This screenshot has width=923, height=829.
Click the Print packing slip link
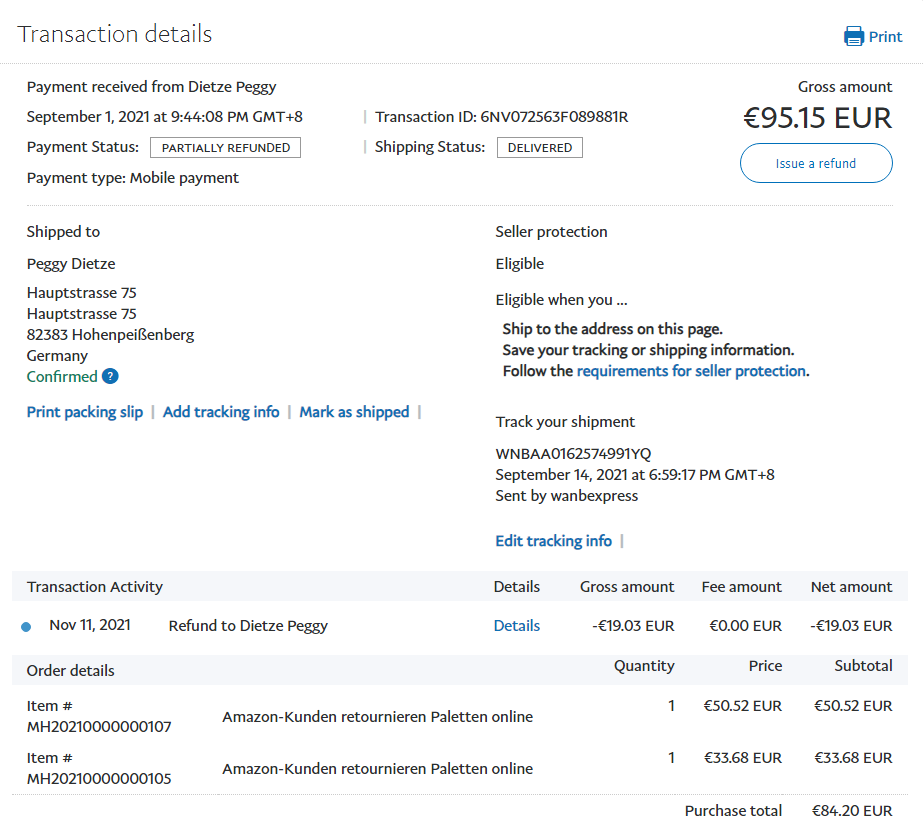click(85, 412)
